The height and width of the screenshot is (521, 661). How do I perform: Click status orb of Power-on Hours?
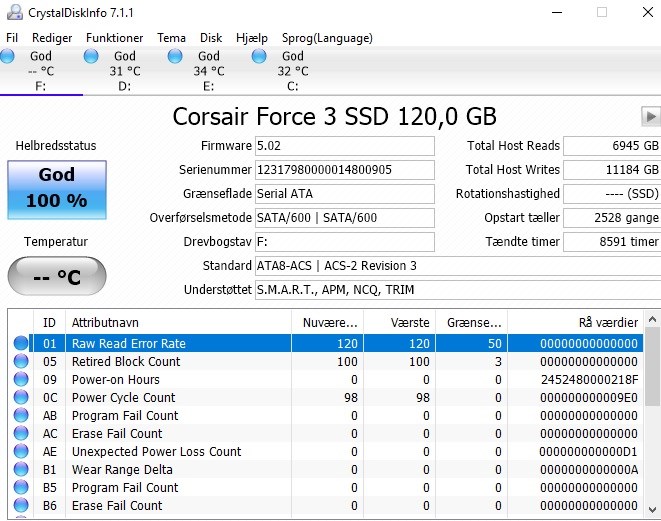pyautogui.click(x=21, y=379)
